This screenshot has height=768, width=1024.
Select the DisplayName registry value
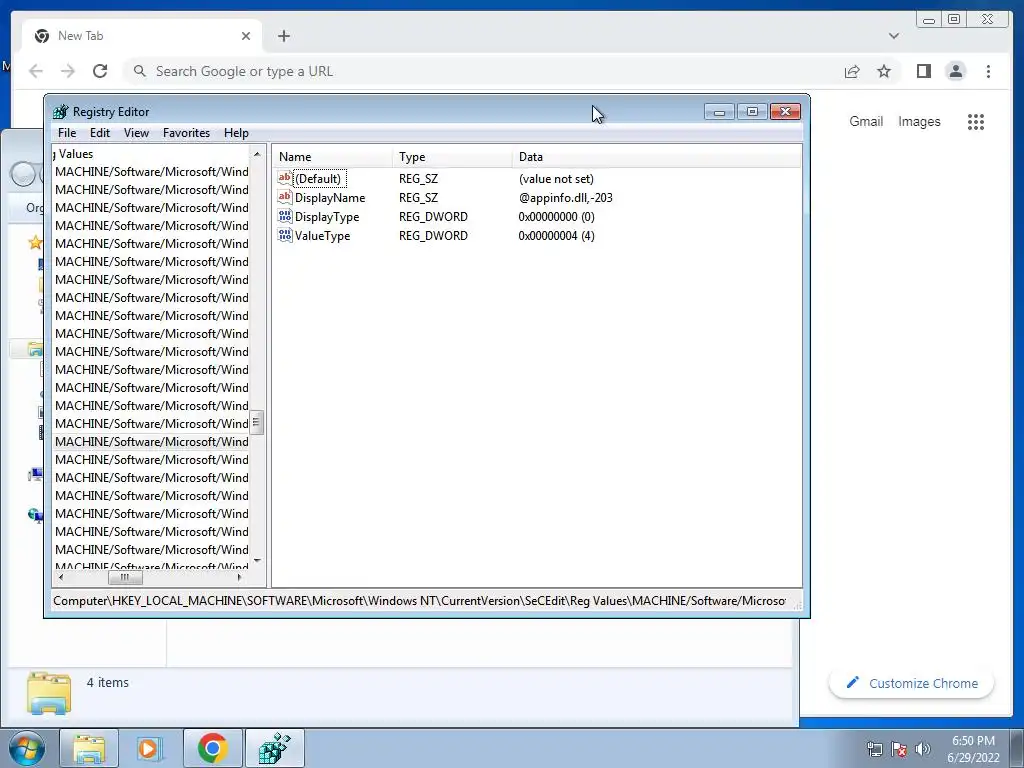click(330, 198)
